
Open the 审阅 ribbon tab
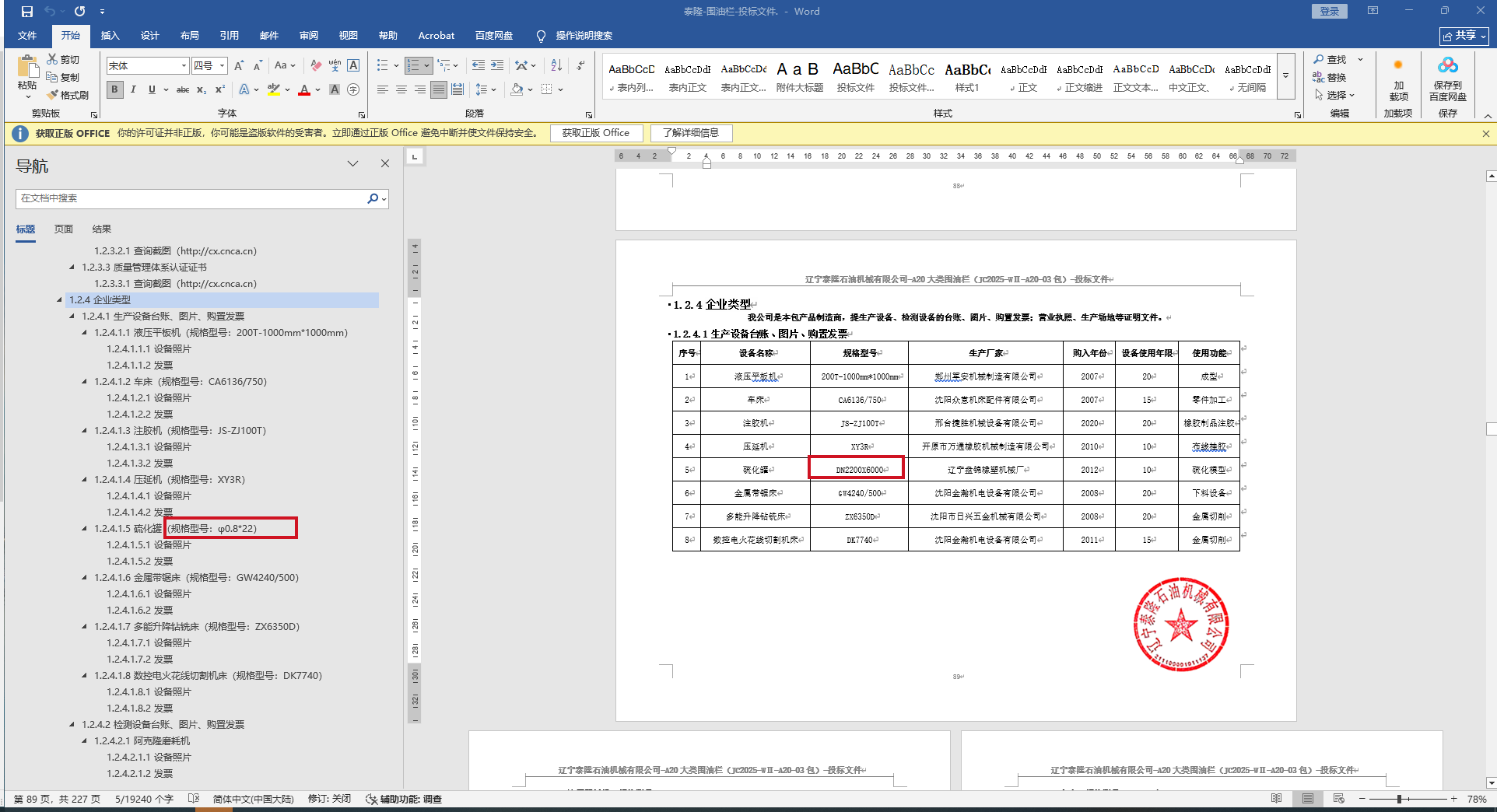pyautogui.click(x=309, y=35)
